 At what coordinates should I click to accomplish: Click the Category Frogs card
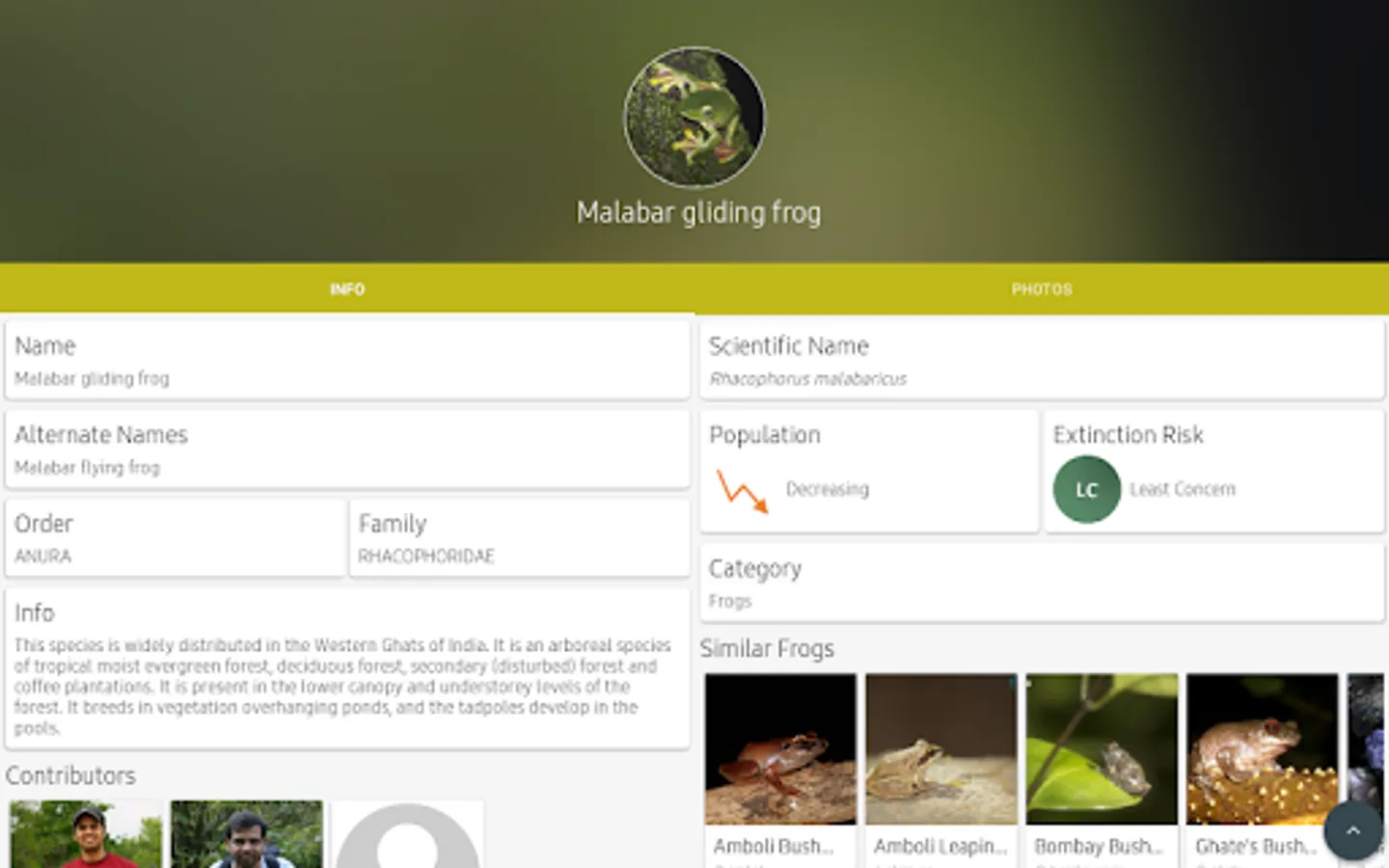click(x=1042, y=583)
